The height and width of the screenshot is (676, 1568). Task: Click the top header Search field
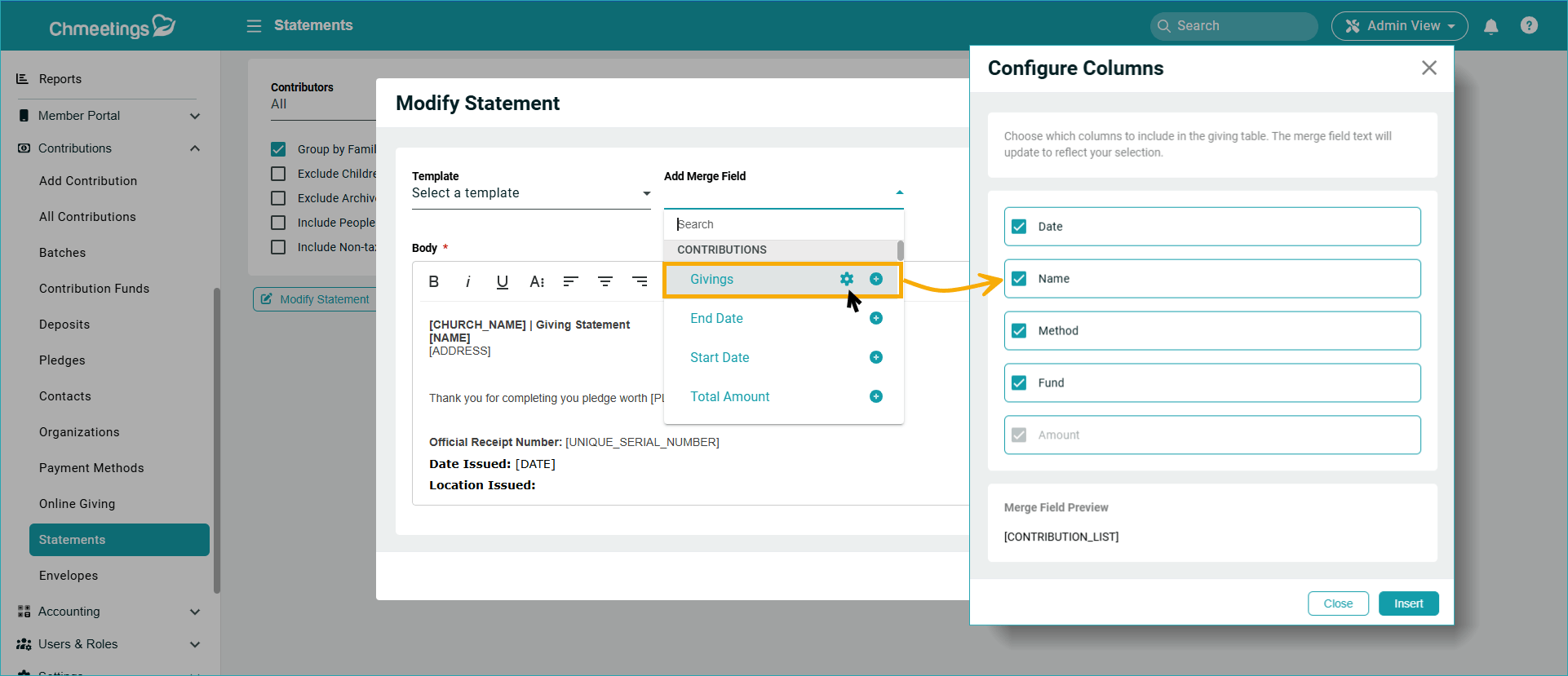tap(1234, 26)
